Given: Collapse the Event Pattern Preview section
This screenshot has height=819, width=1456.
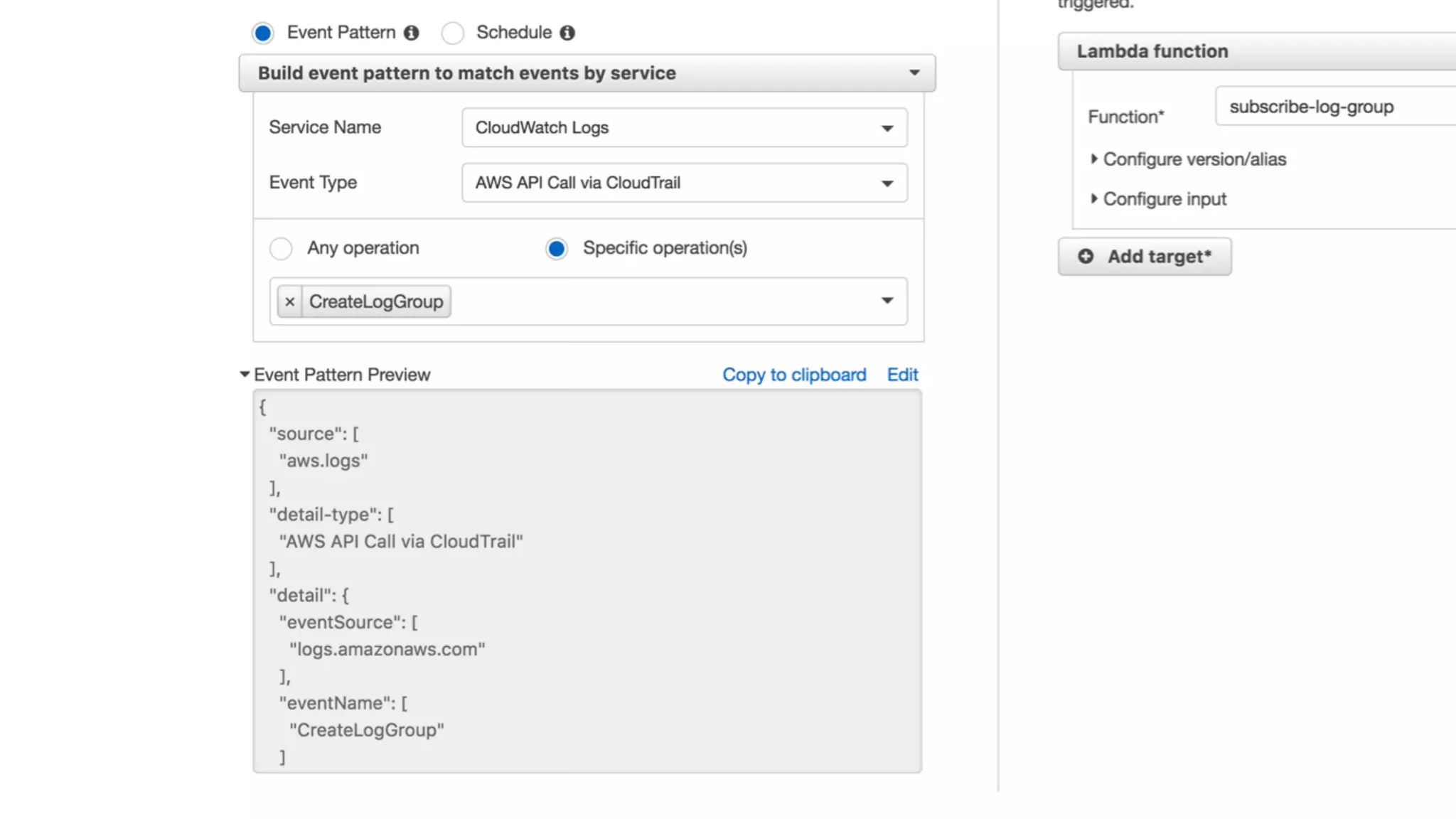Looking at the screenshot, I should pyautogui.click(x=245, y=374).
